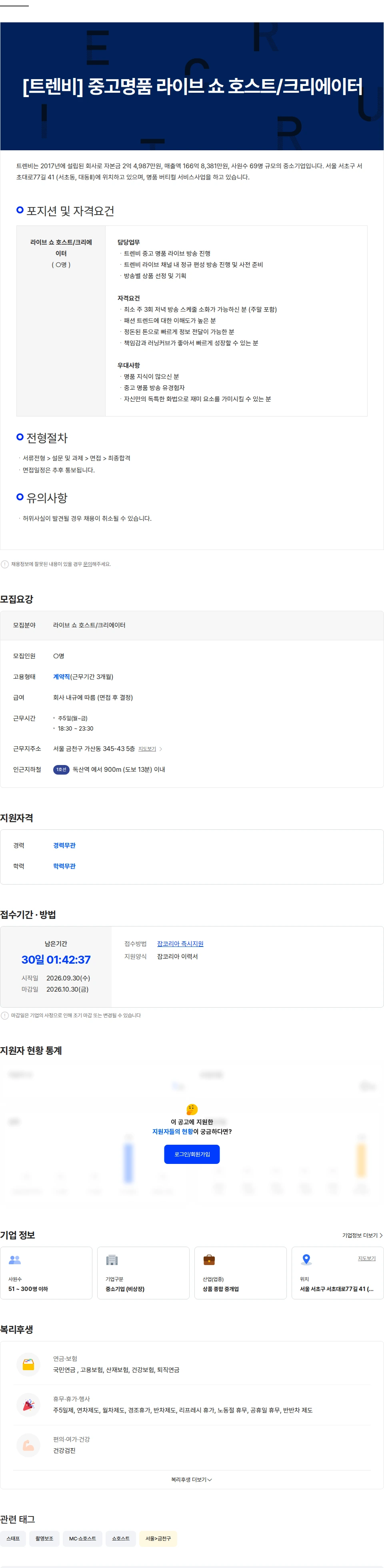This screenshot has width=384, height=1568.
Task: Click the 서울 서초구 서초대로77길 41 location text
Action: click(336, 1289)
